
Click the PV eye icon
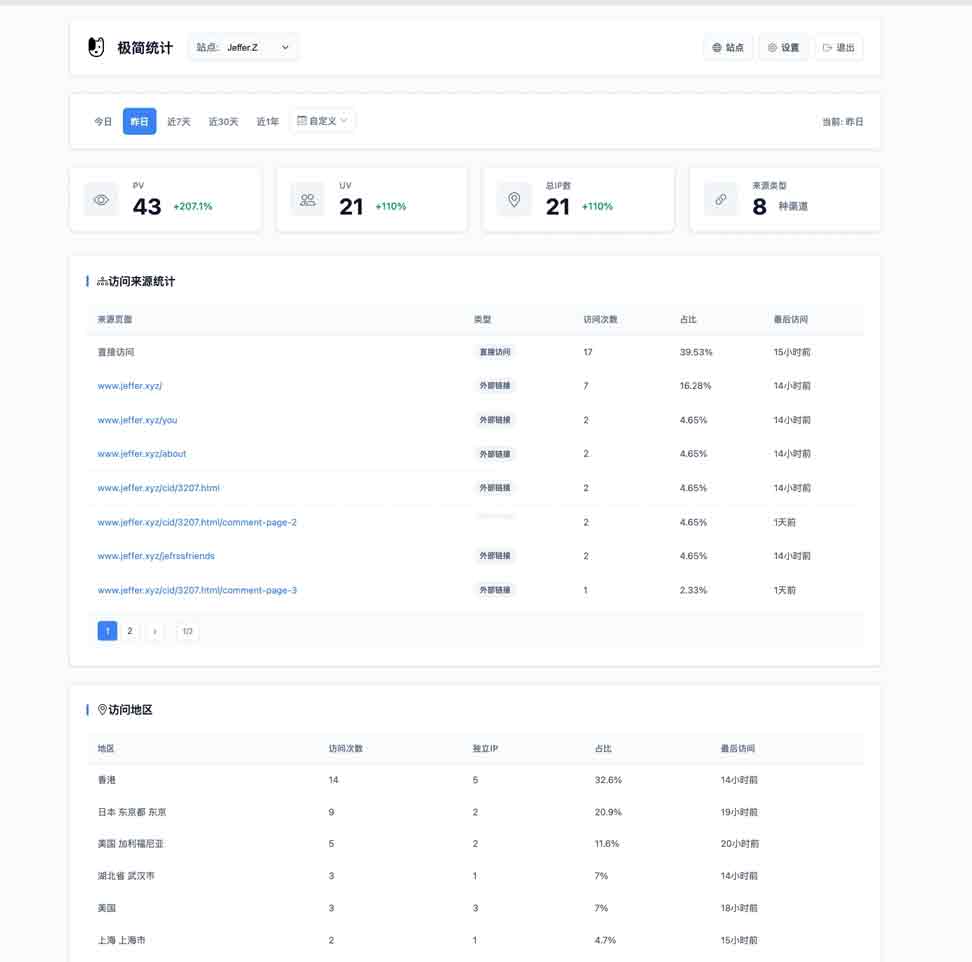click(101, 200)
